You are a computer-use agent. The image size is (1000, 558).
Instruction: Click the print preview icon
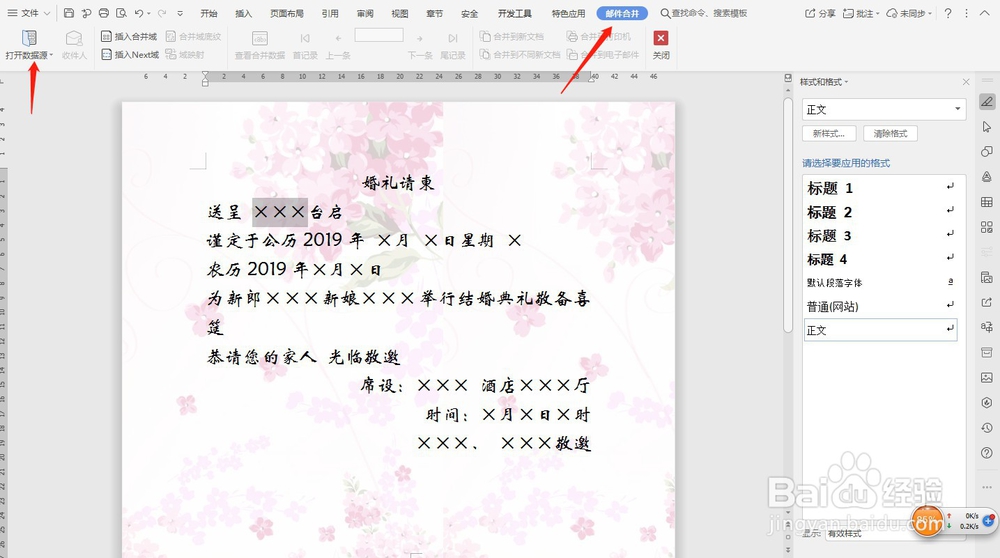click(121, 13)
